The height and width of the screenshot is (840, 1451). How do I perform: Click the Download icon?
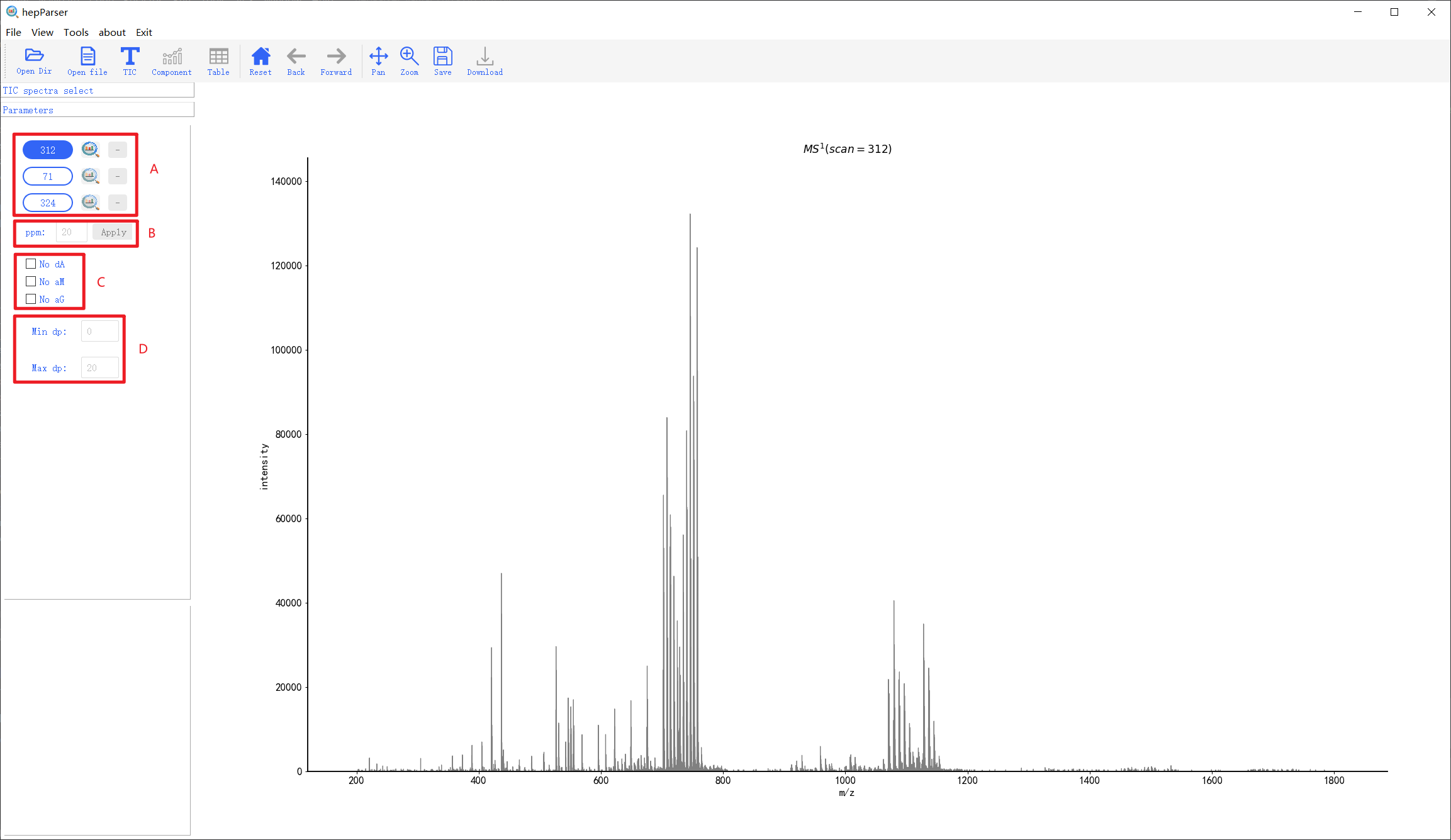click(485, 61)
